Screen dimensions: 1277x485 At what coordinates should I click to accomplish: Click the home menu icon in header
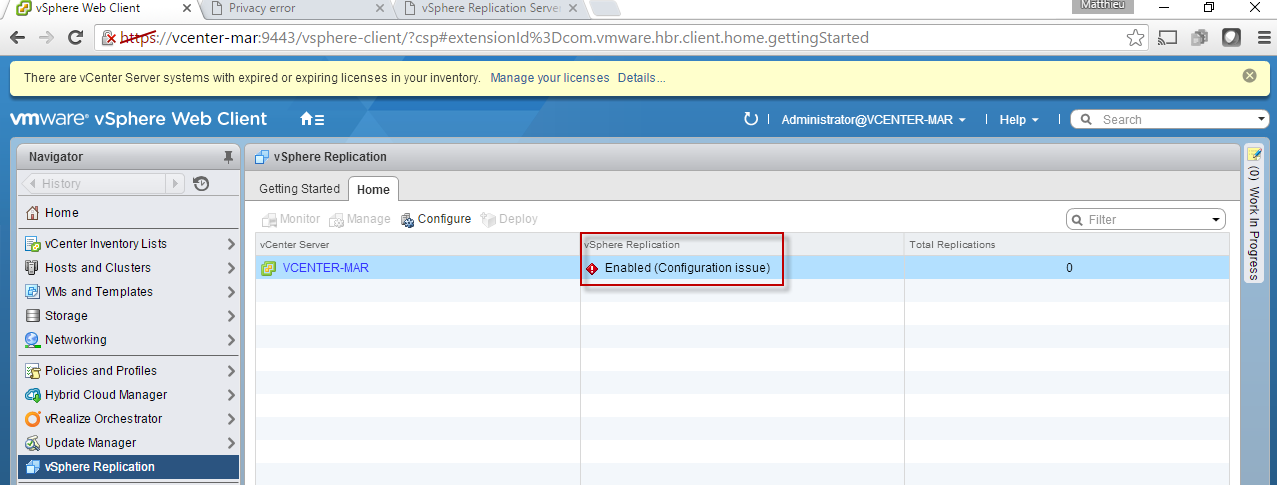pyautogui.click(x=312, y=119)
